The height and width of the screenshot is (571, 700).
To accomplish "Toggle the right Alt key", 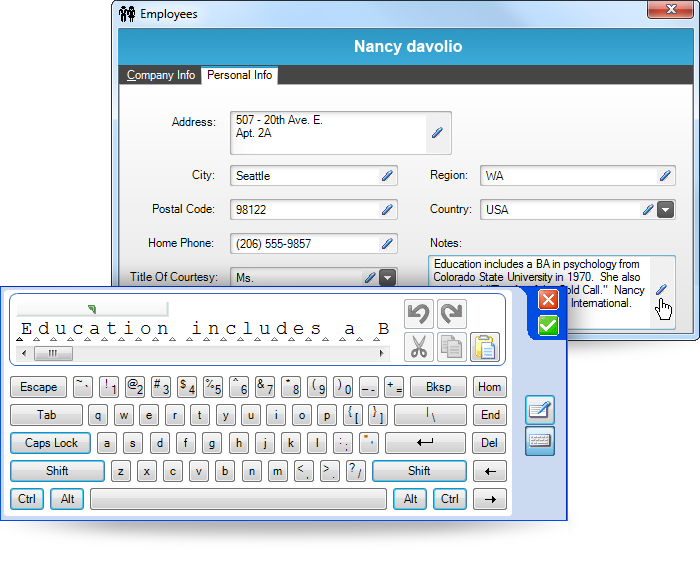I will [410, 499].
